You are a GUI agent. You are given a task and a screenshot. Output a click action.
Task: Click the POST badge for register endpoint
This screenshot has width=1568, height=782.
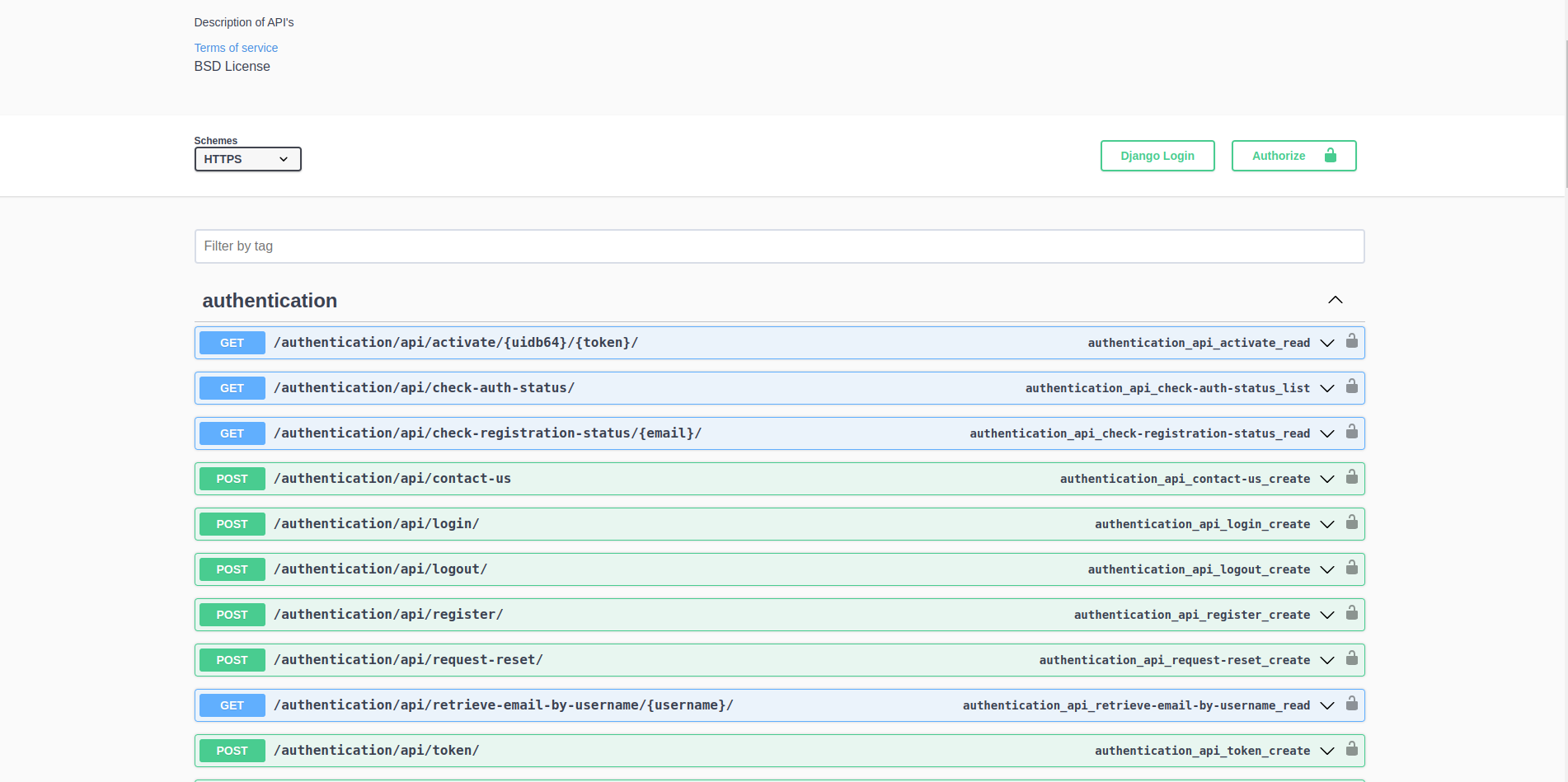[232, 615]
